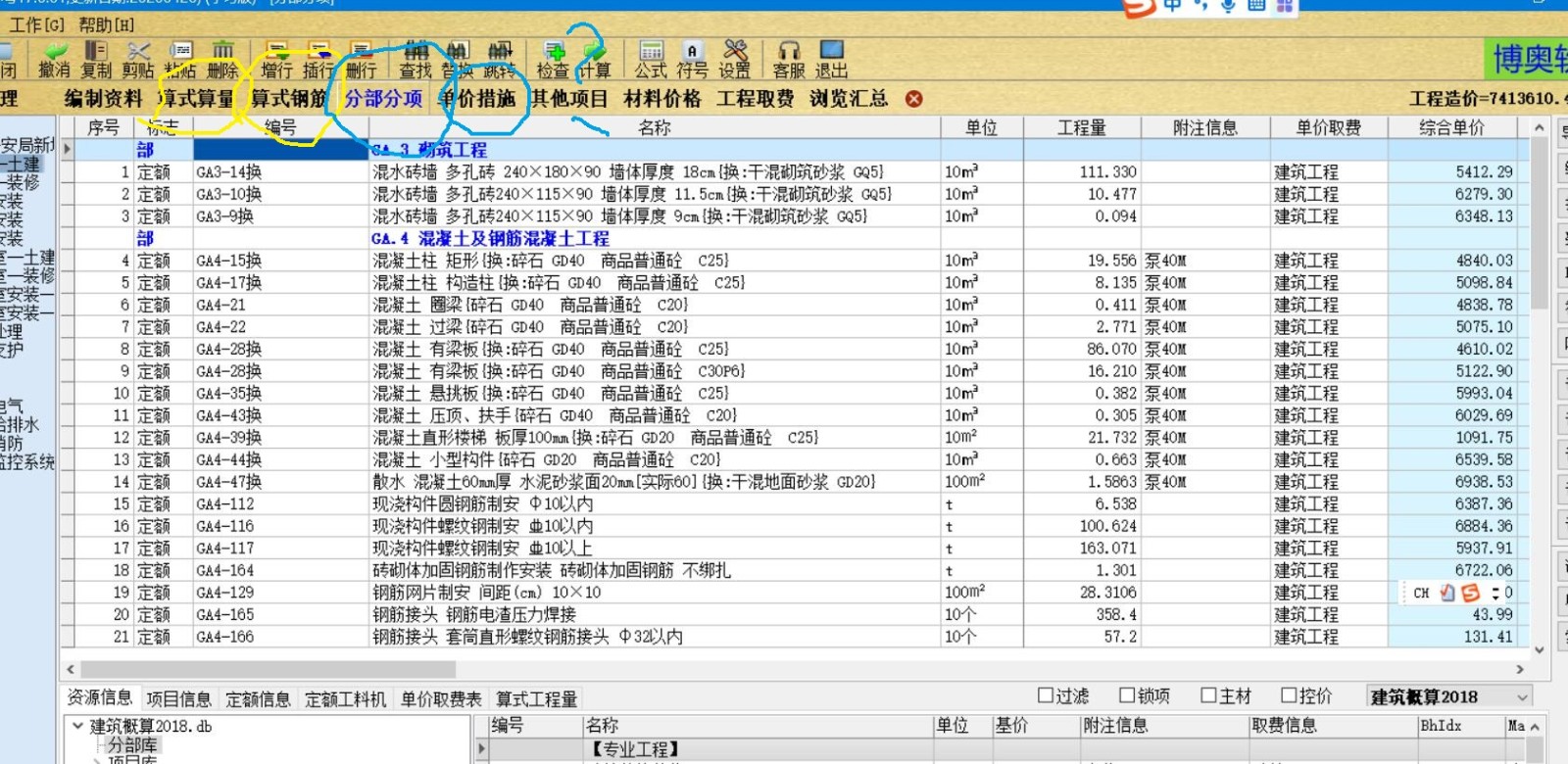The width and height of the screenshot is (1568, 764).
Task: Click the 增行 (add row) icon
Action: tap(276, 59)
